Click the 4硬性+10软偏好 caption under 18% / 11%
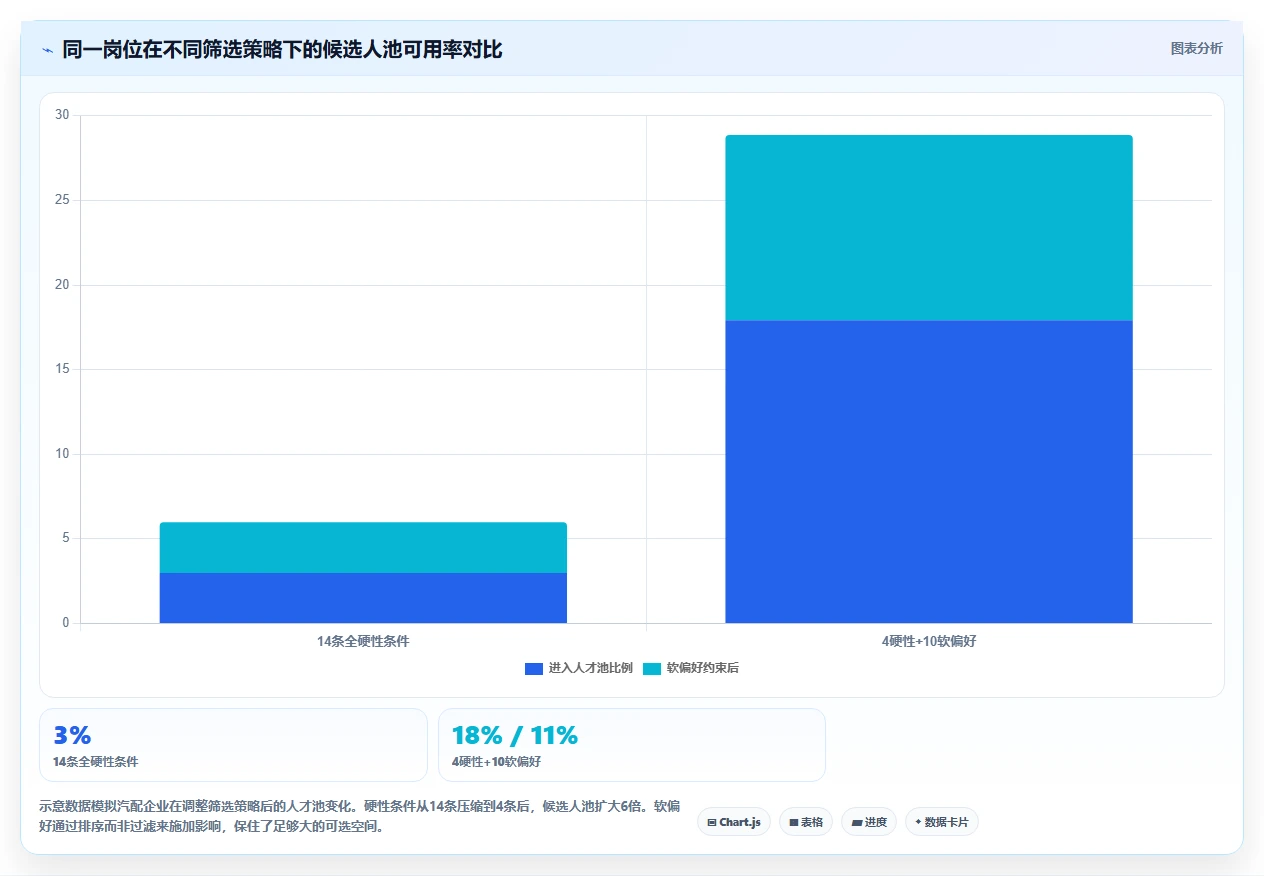This screenshot has width=1264, height=876. pos(496,762)
